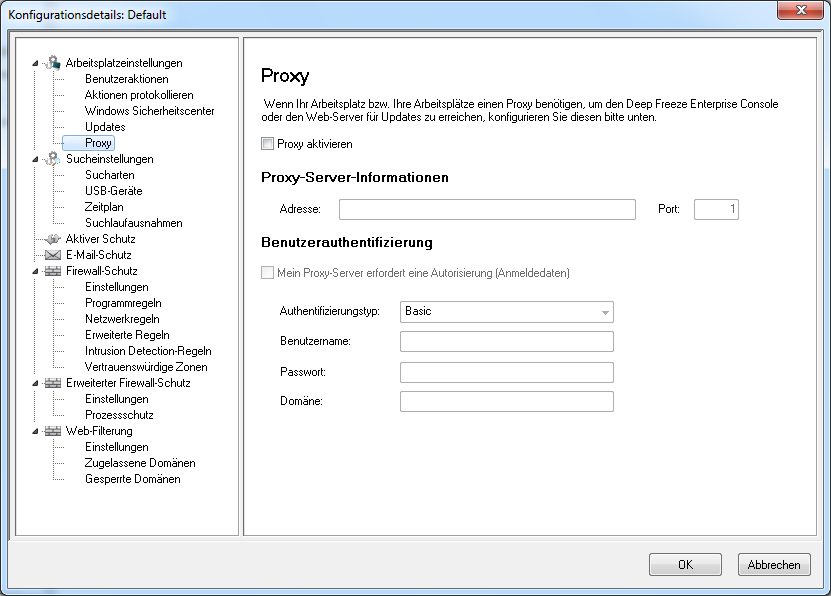The width and height of the screenshot is (831, 596).
Task: Collapse the Erweiterter Firewall-Schutz tree node
Action: 35,383
